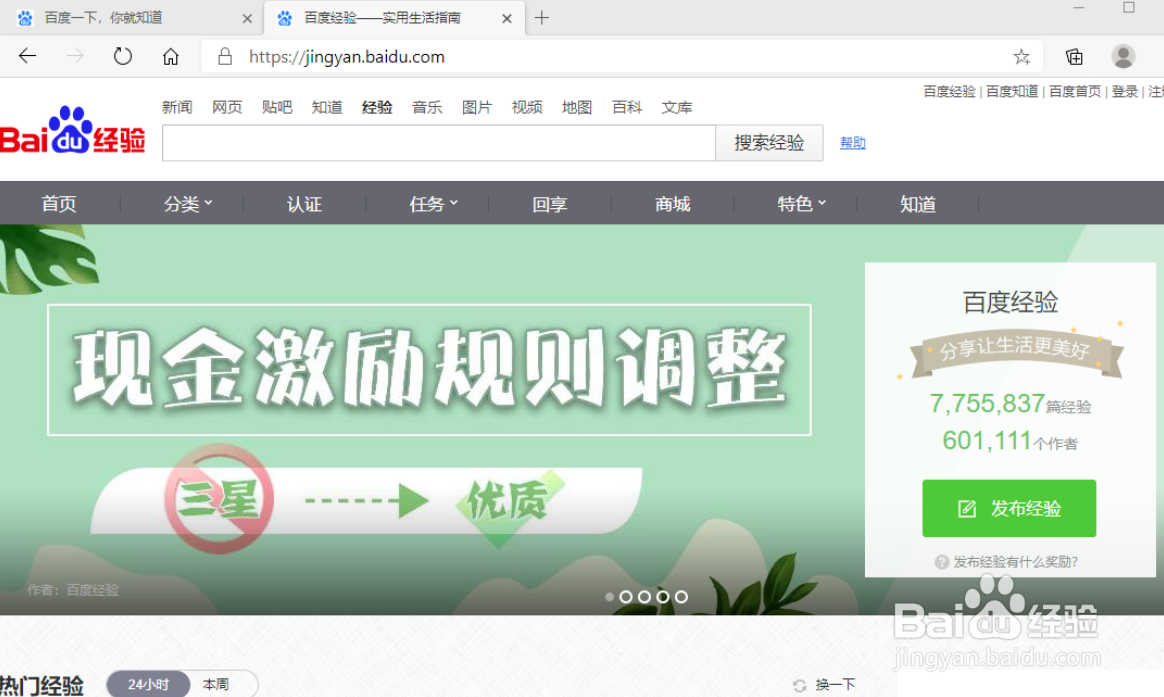Click 百度首页 link in top-right corner
The image size is (1164, 697).
(x=1075, y=91)
